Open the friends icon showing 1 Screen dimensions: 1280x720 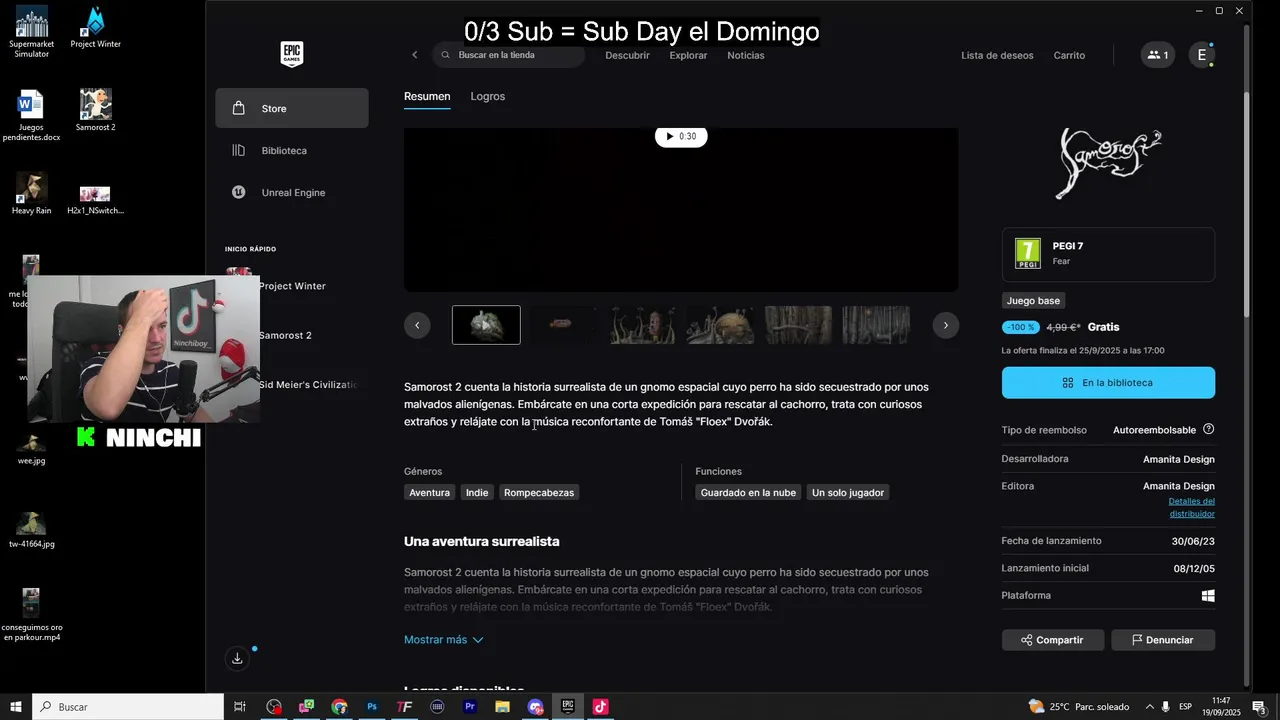pyautogui.click(x=1158, y=55)
